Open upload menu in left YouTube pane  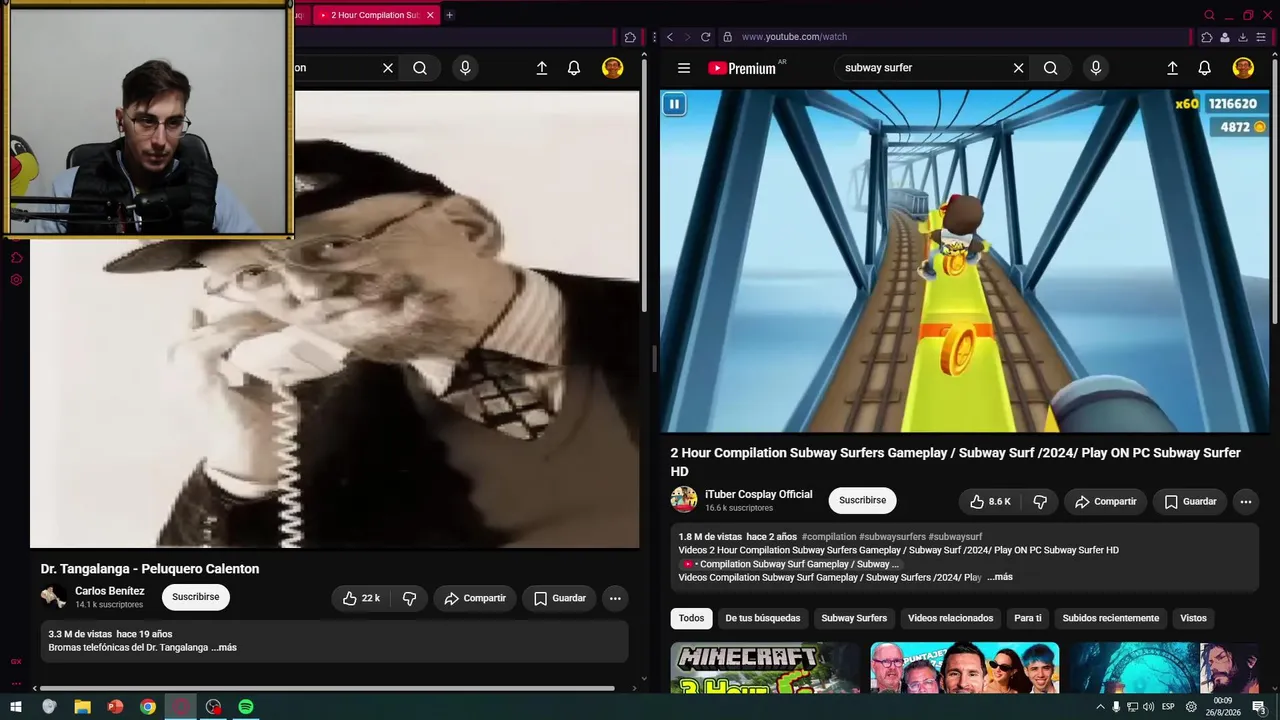[x=541, y=68]
